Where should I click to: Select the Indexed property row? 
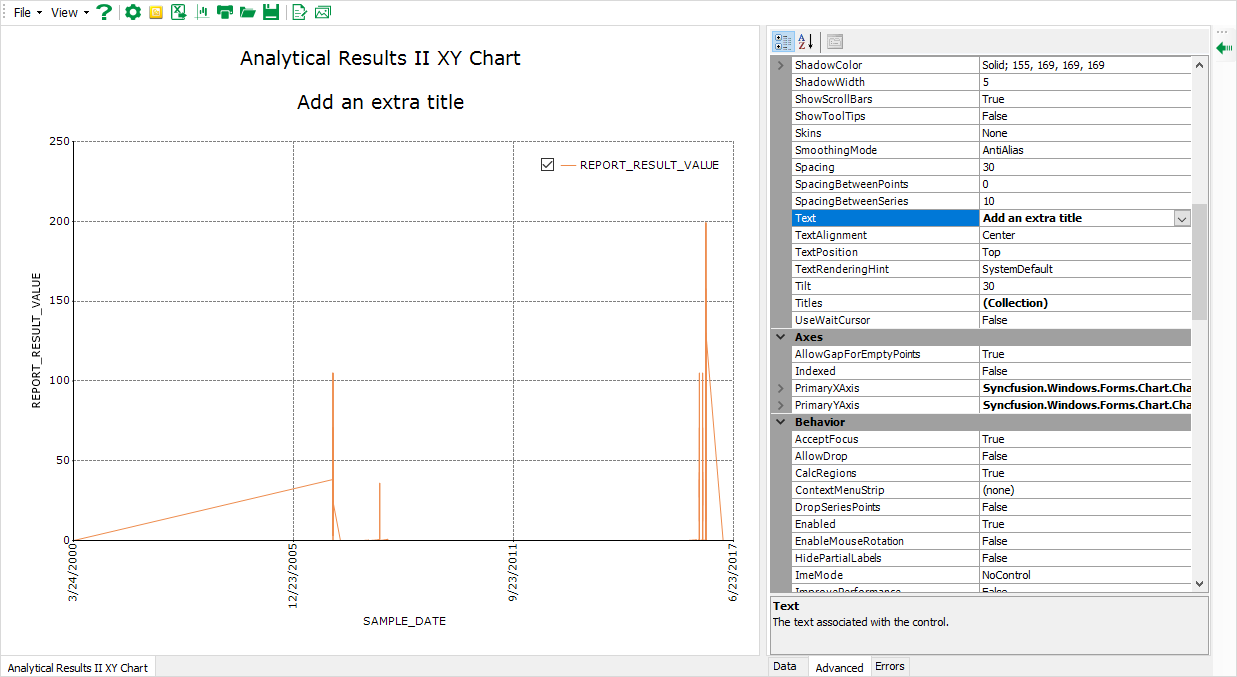tap(991, 371)
